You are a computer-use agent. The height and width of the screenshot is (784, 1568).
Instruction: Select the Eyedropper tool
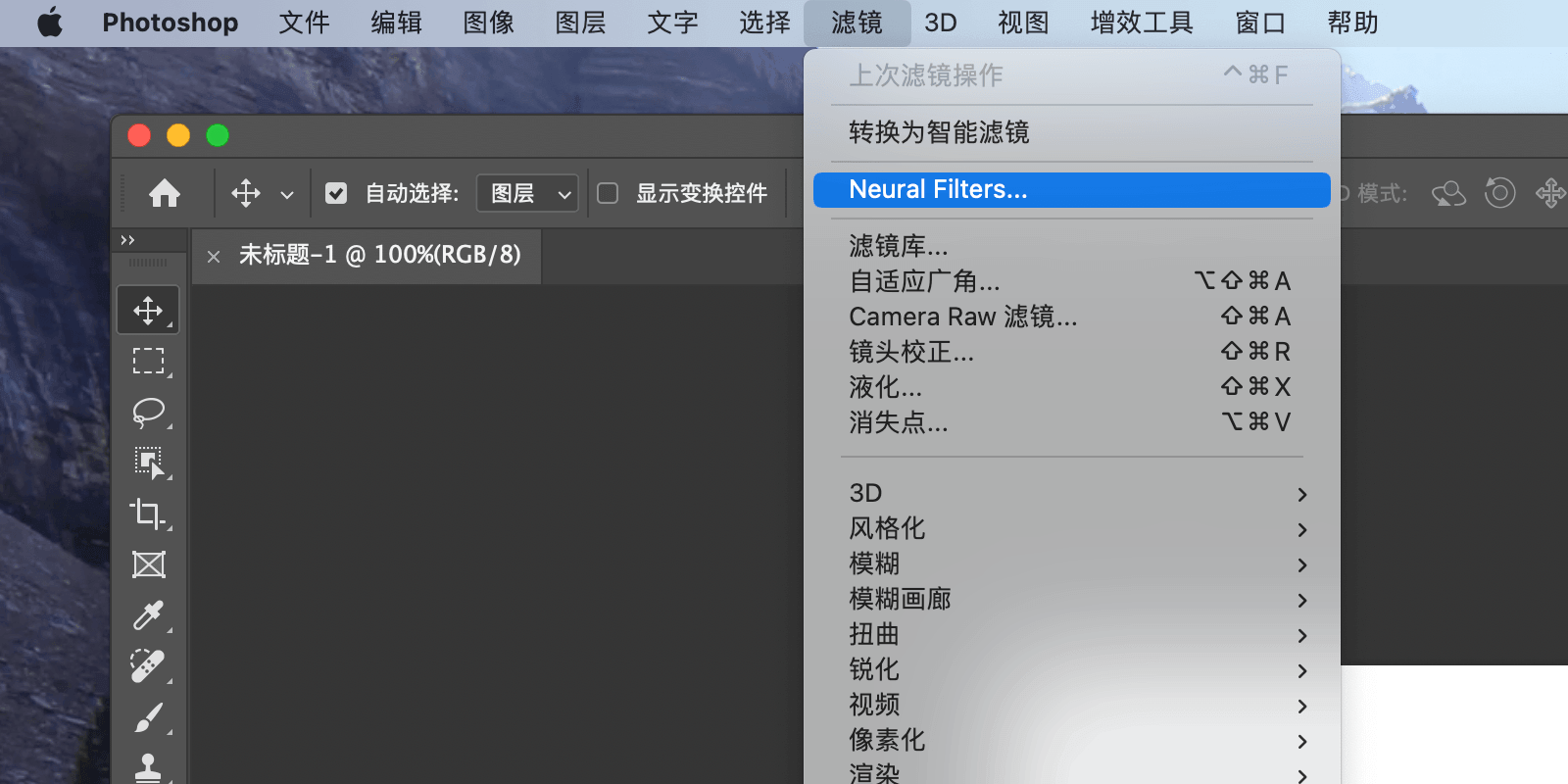pyautogui.click(x=148, y=615)
